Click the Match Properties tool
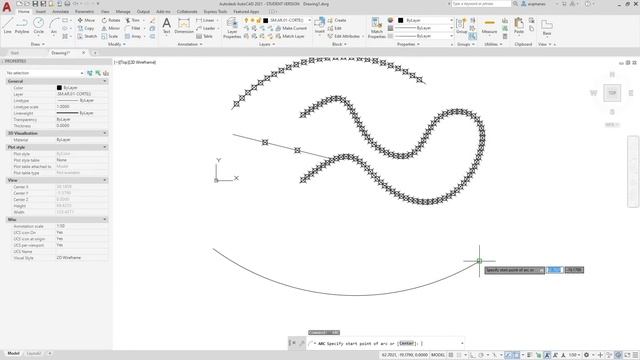Viewport: 640px width, 360px height. 376,28
